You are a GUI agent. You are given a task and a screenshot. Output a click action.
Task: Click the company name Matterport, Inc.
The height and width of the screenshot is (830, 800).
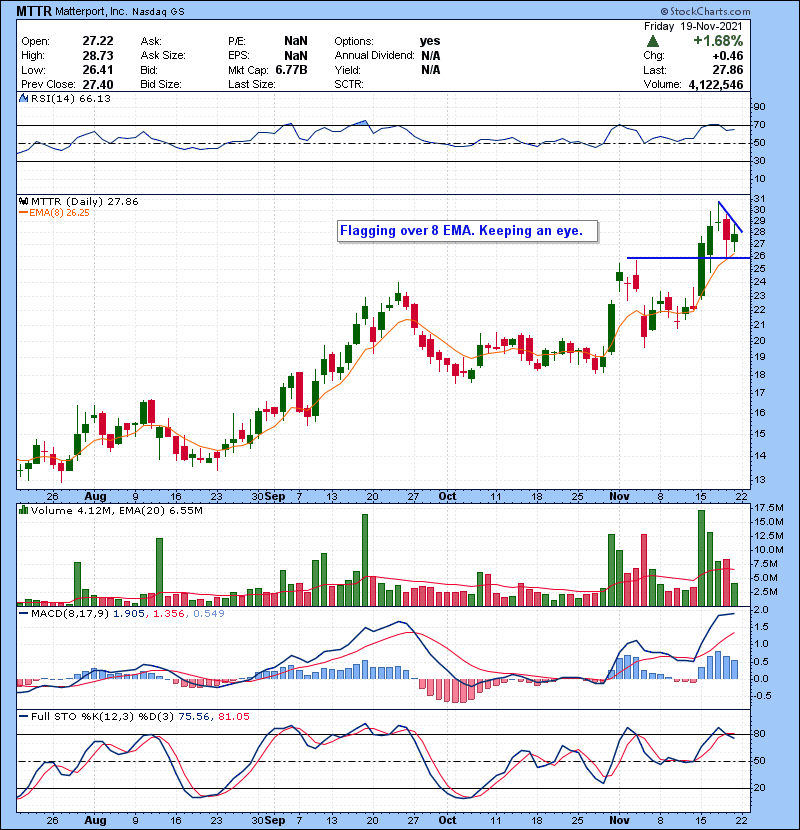click(x=91, y=12)
